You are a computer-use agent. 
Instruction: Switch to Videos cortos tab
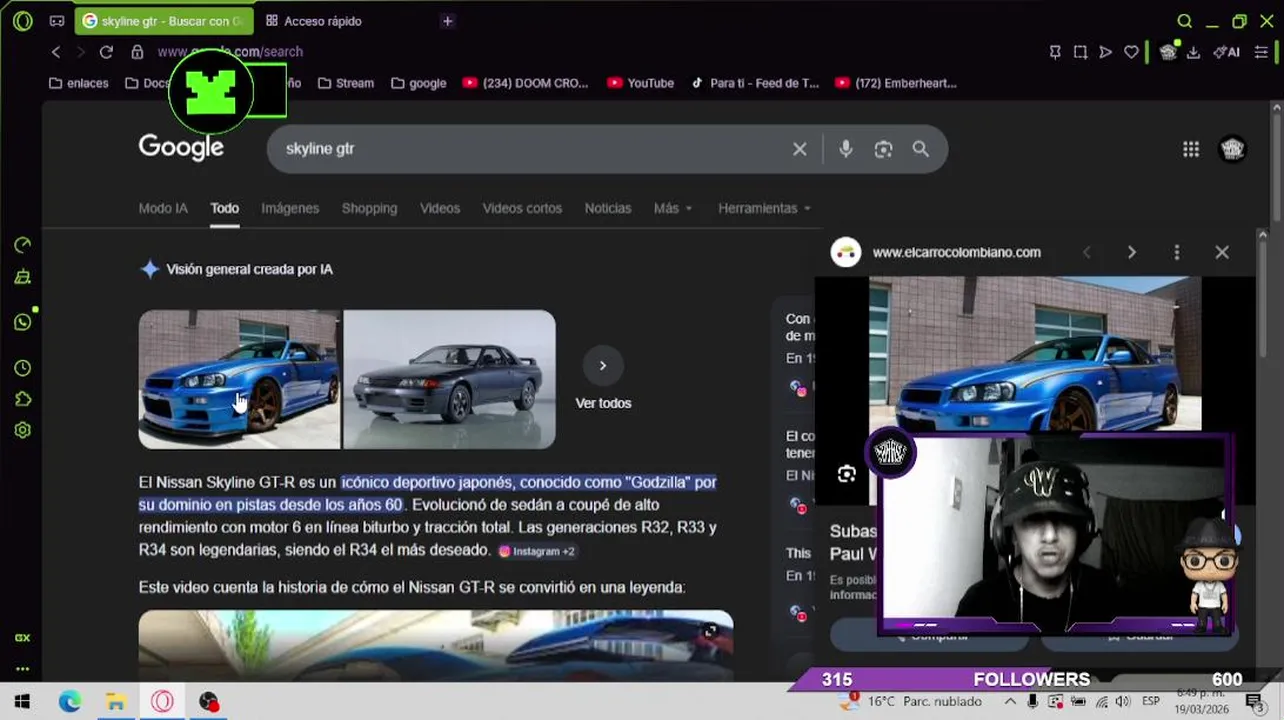coord(522,208)
